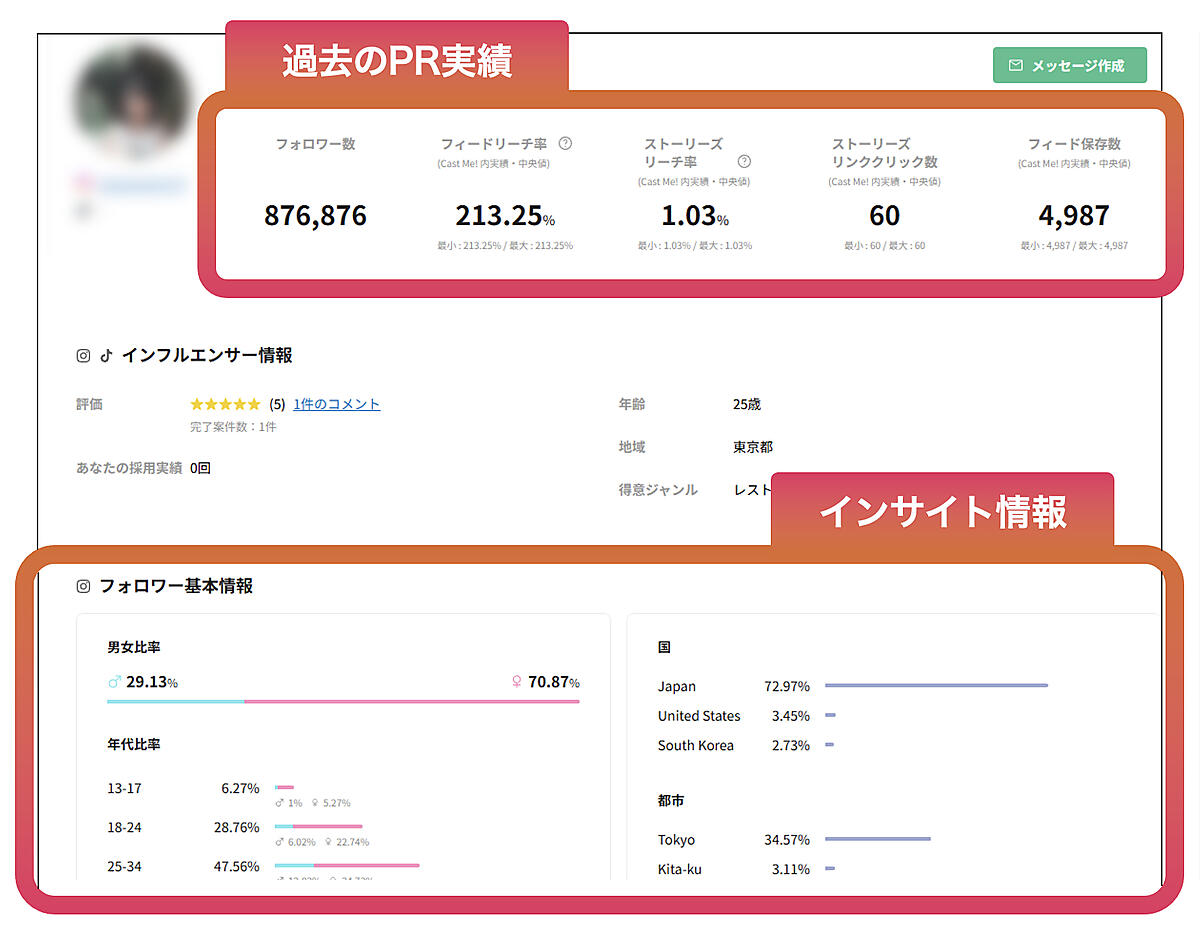Click Instagram icon beside フォロワー基本情報 heading
This screenshot has width=1200, height=934.
pyautogui.click(x=84, y=586)
